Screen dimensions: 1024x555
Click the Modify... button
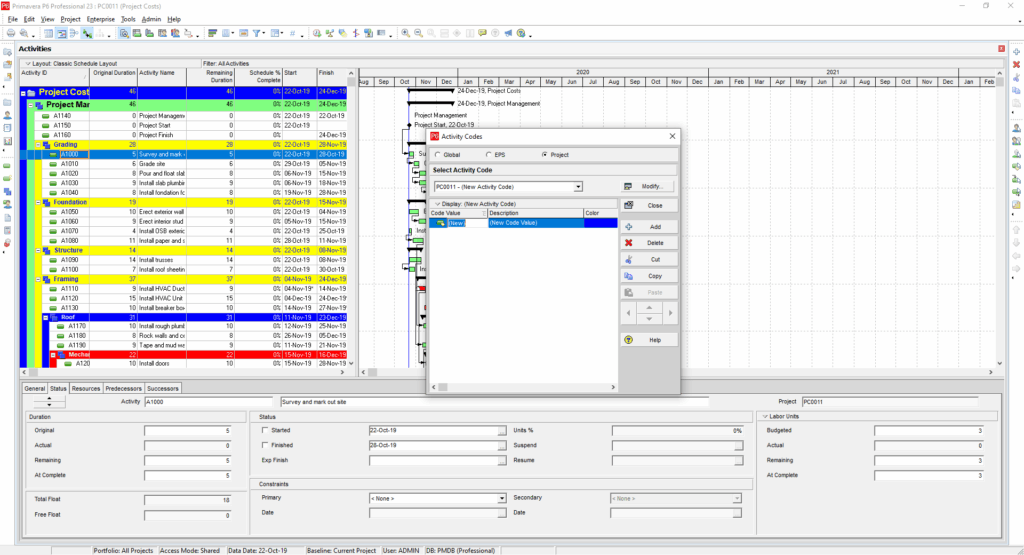coord(648,187)
